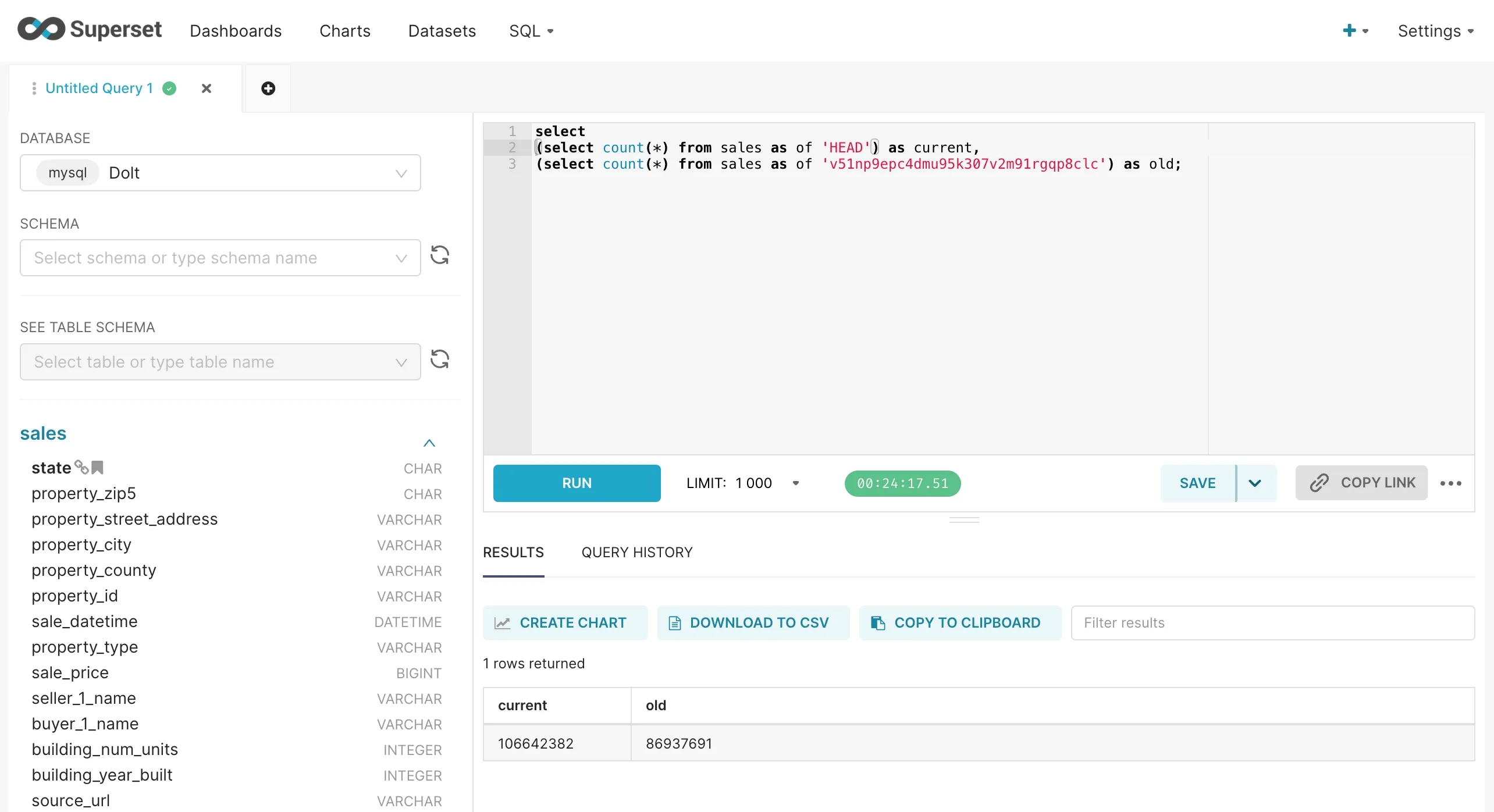The height and width of the screenshot is (812, 1494).
Task: Expand the SAVE button dropdown arrow
Action: point(1255,483)
